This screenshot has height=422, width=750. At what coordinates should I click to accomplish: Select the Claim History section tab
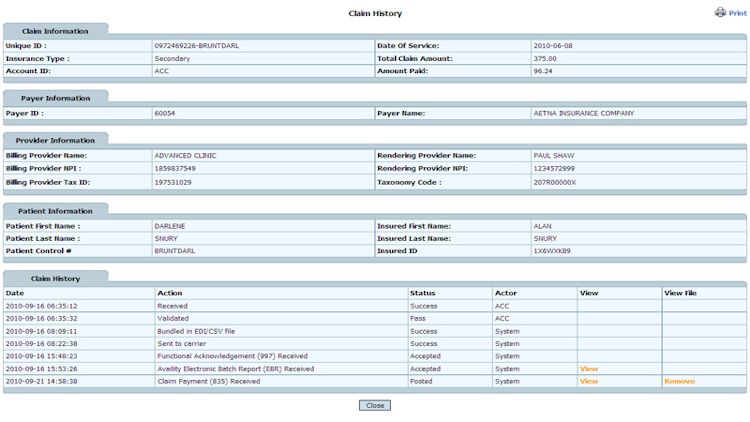[x=55, y=278]
